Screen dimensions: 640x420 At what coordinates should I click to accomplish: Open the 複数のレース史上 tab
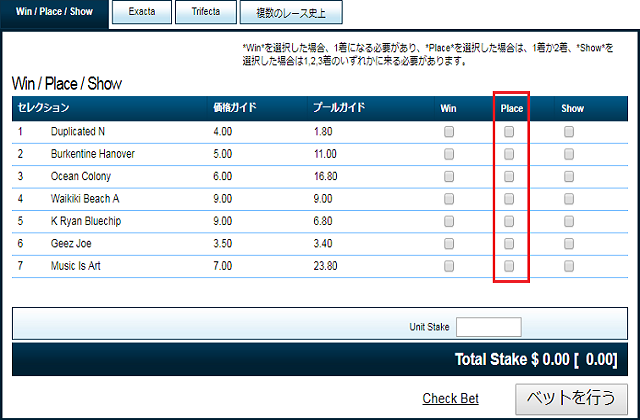291,14
